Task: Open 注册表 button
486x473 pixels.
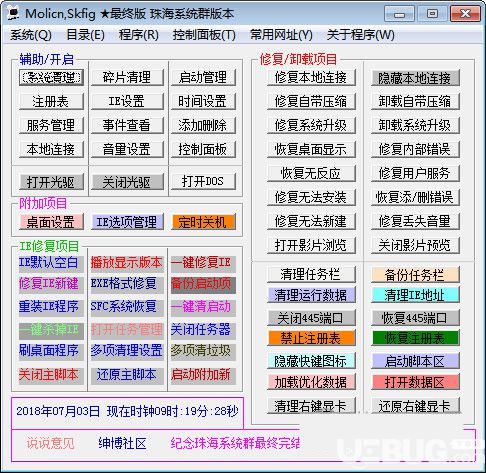Action: point(51,101)
